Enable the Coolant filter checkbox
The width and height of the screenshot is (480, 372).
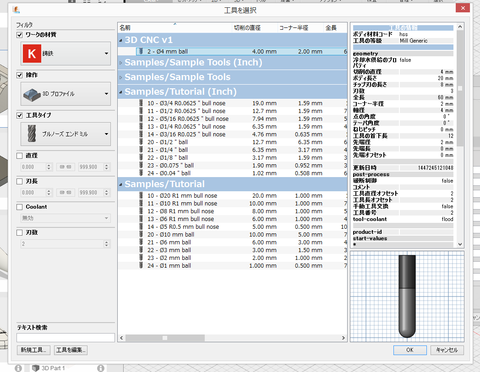pos(20,207)
